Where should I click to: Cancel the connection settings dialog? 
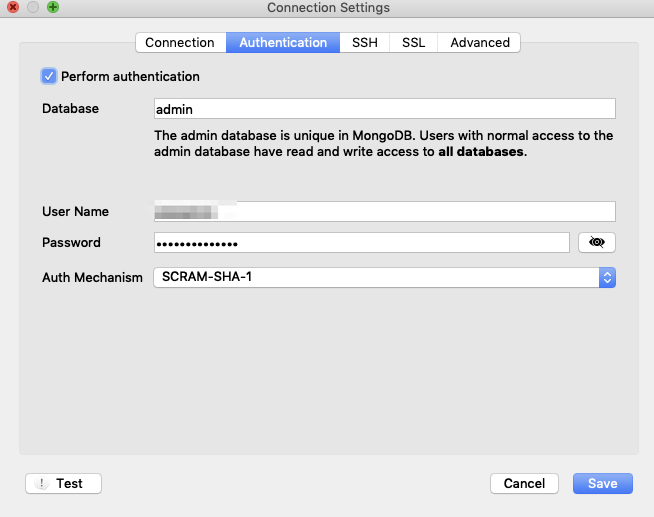(x=524, y=483)
